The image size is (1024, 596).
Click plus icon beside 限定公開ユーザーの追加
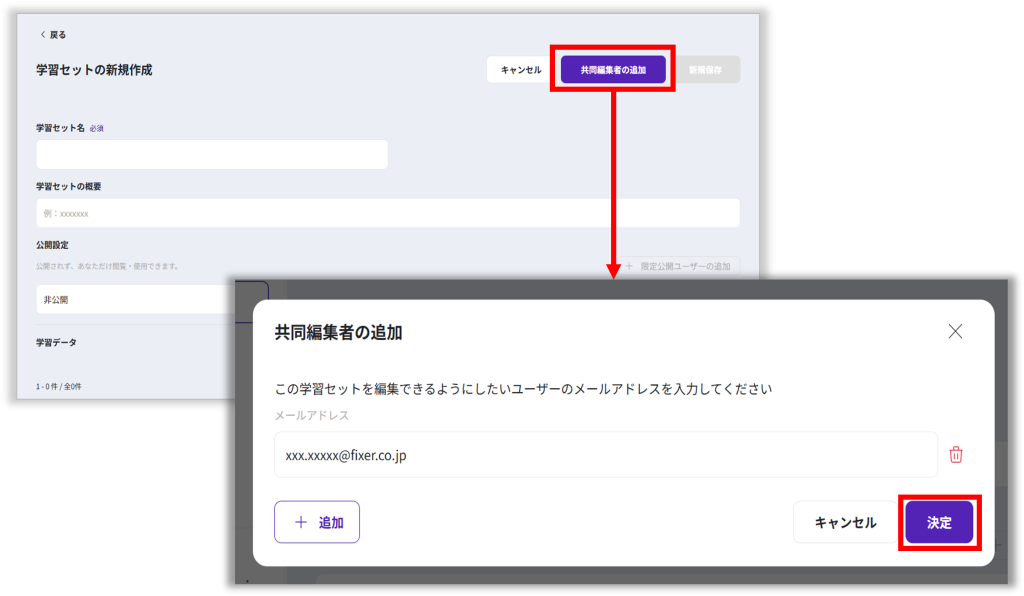click(628, 266)
